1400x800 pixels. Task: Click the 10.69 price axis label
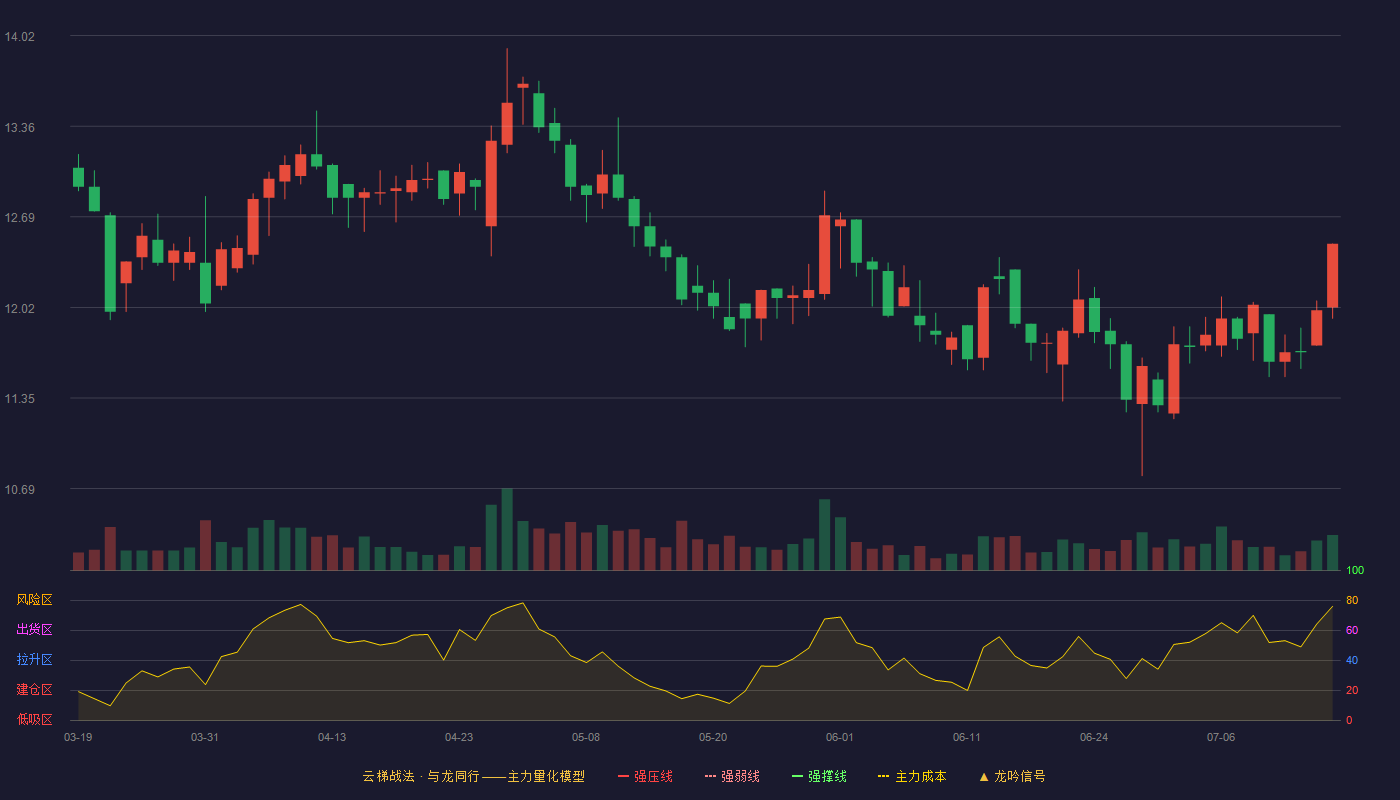click(19, 490)
